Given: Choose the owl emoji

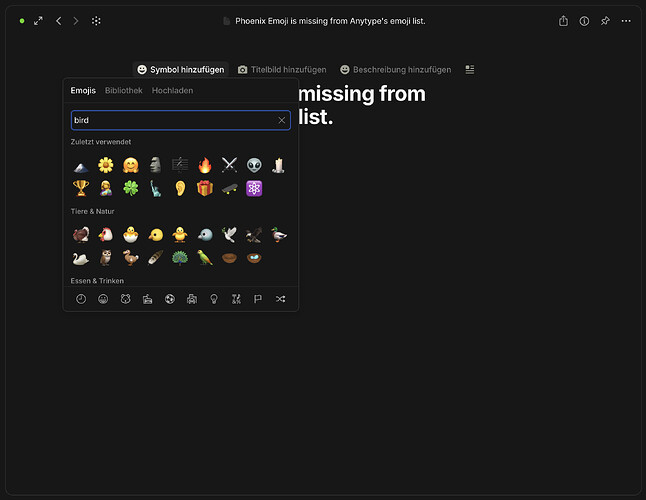Looking at the screenshot, I should [106, 258].
